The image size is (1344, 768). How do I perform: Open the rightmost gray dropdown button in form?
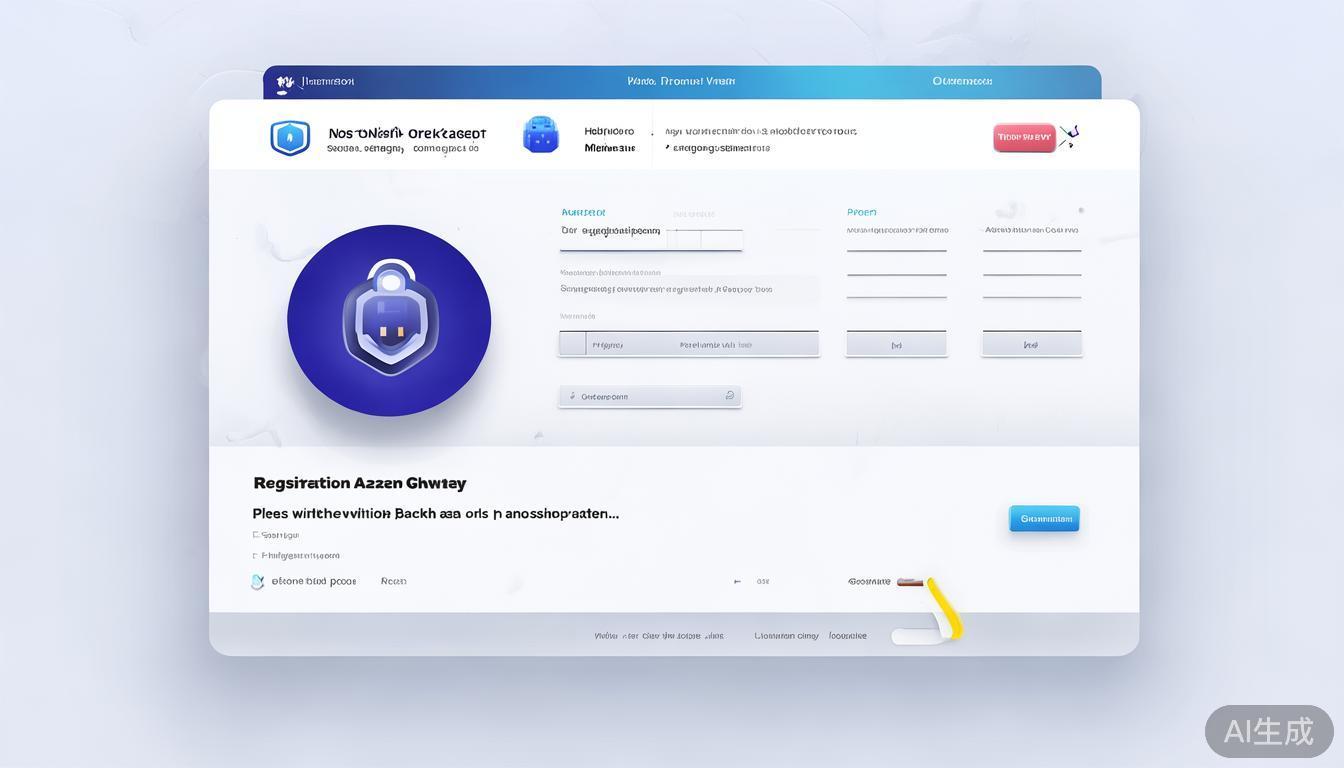tap(1031, 344)
